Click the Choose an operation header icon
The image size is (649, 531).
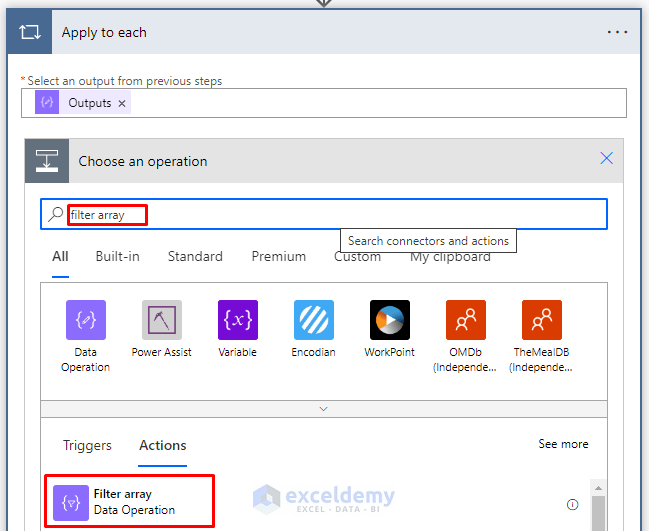click(x=47, y=161)
